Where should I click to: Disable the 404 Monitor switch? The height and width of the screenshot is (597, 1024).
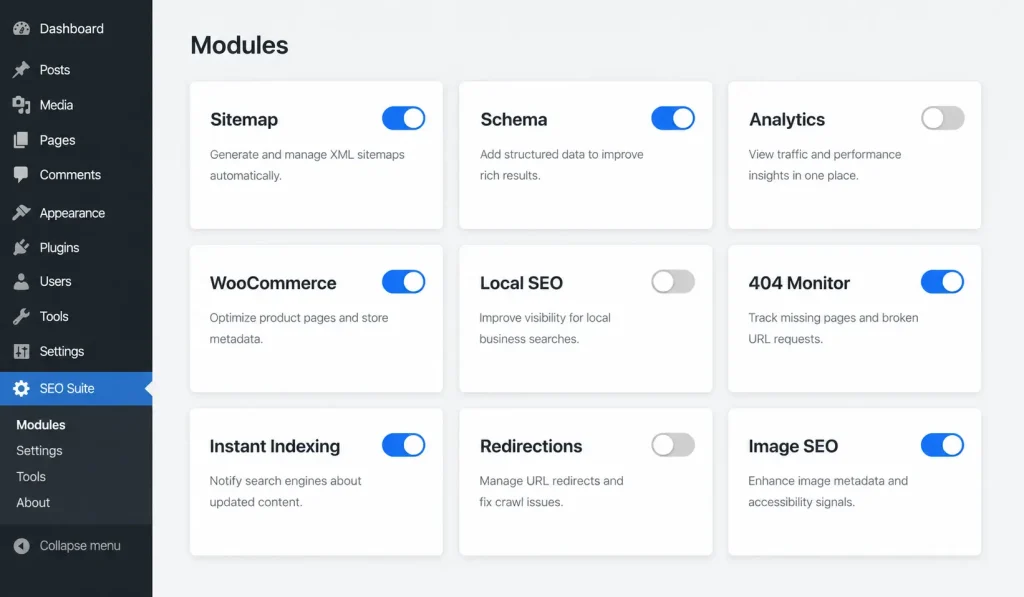click(942, 282)
